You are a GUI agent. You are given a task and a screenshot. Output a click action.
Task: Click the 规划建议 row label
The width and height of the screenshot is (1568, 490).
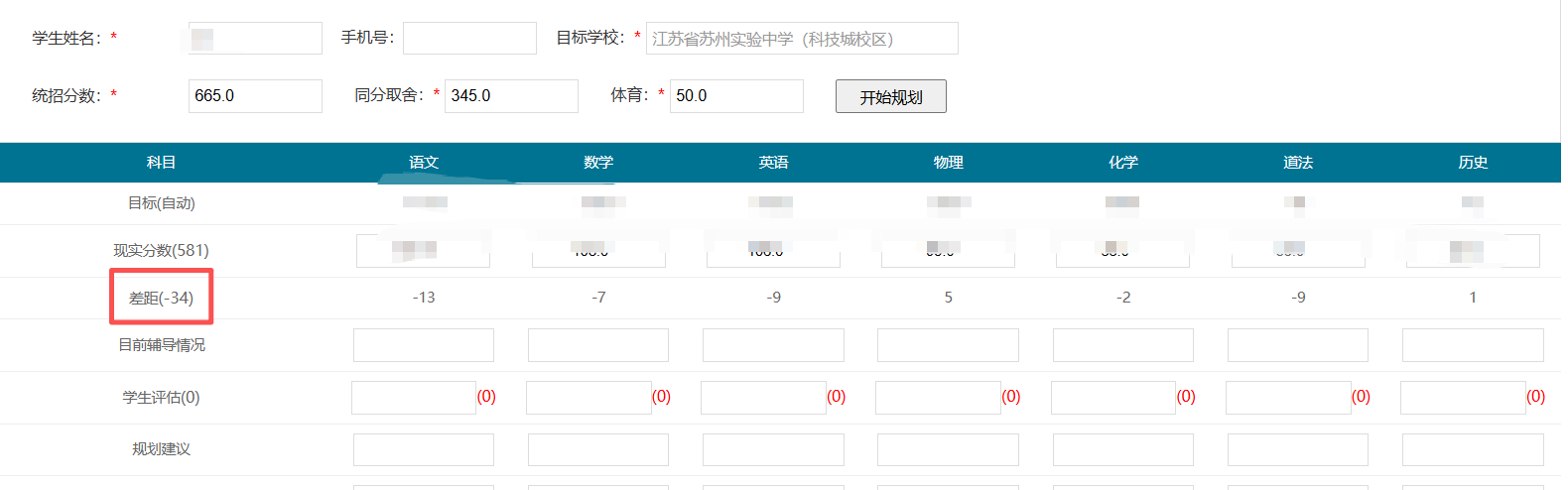161,449
